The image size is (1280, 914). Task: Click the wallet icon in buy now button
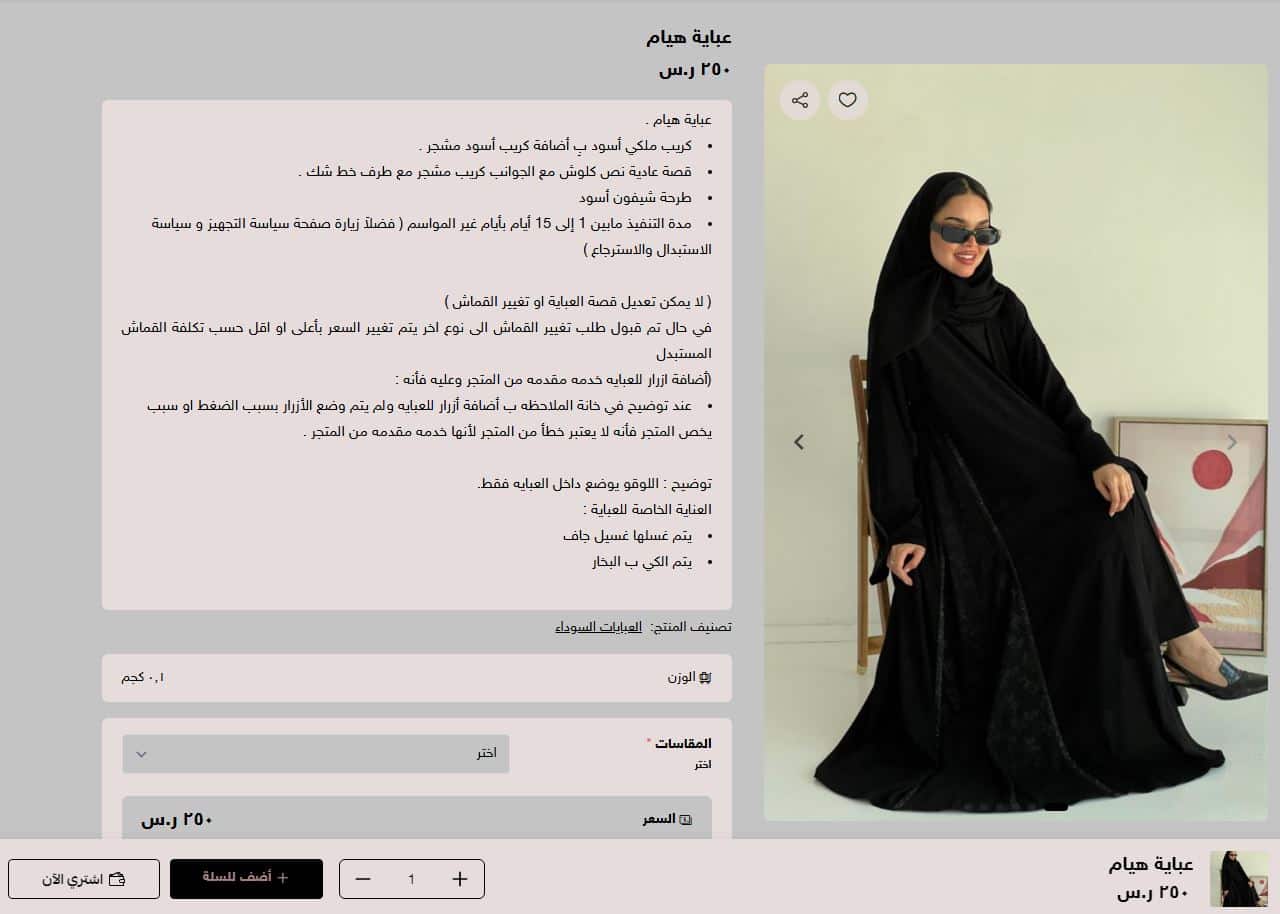(117, 879)
